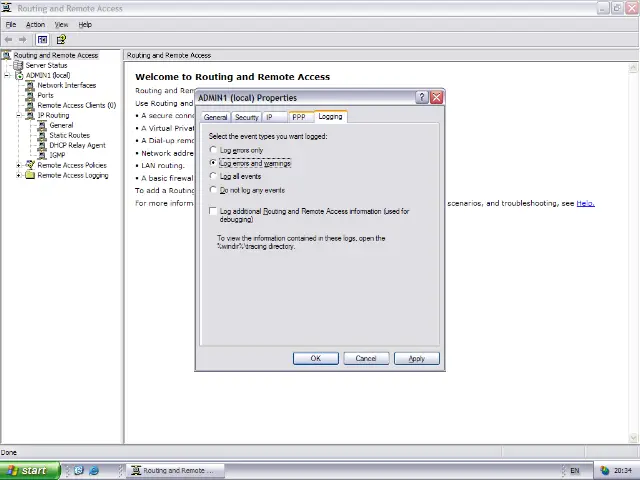The width and height of the screenshot is (640, 480).
Task: Click Apply in Properties dialog
Action: 417,358
